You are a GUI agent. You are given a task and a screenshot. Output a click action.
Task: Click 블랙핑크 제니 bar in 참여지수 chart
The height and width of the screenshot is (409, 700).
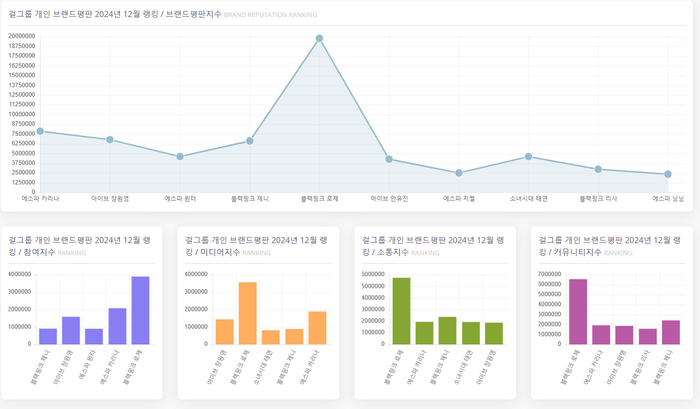point(48,337)
